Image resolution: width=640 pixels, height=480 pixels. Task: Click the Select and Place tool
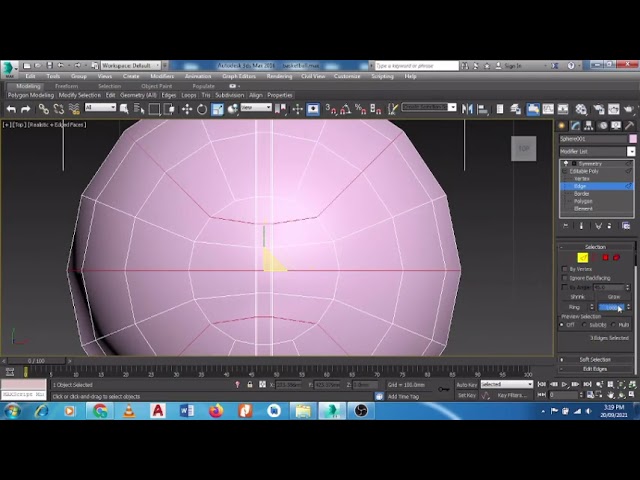click(x=233, y=109)
